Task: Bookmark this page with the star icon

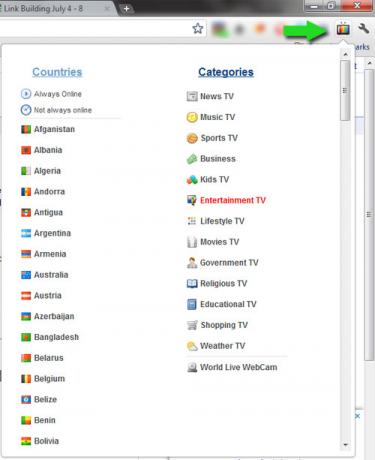Action: click(x=198, y=29)
